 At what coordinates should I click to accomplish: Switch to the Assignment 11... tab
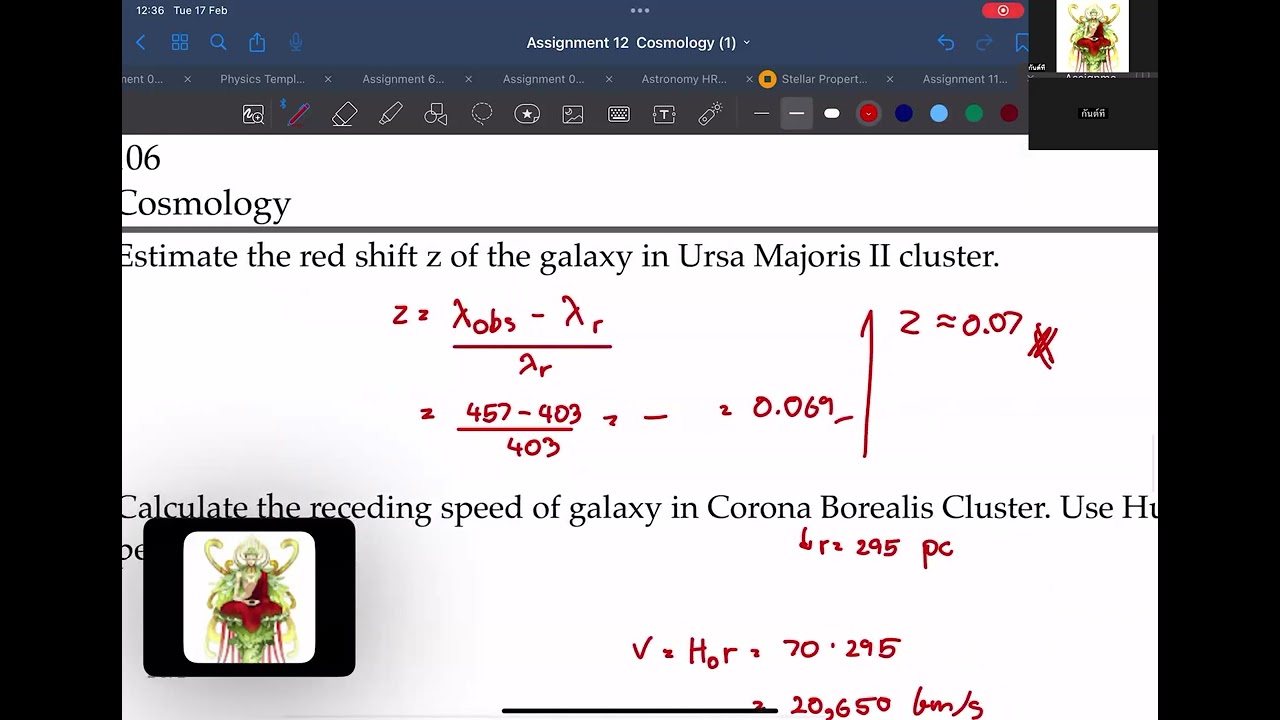965,79
